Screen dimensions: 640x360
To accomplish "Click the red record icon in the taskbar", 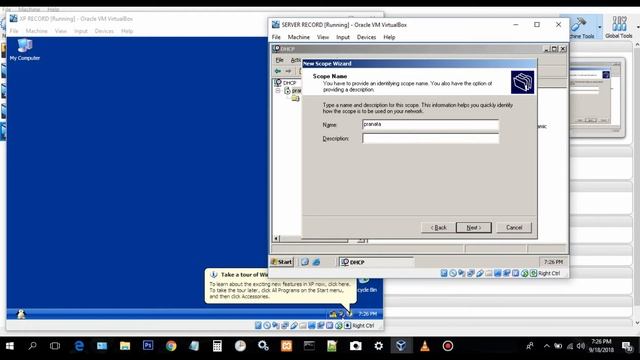I will [x=448, y=346].
